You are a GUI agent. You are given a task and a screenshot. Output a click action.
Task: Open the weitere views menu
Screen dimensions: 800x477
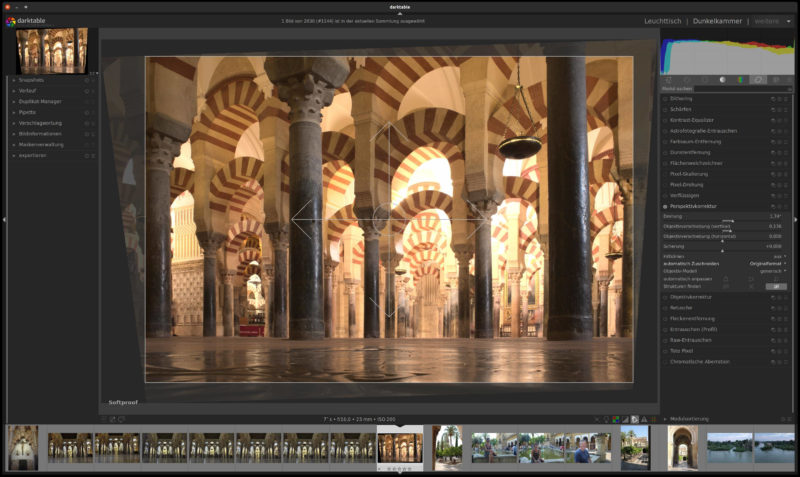click(772, 21)
